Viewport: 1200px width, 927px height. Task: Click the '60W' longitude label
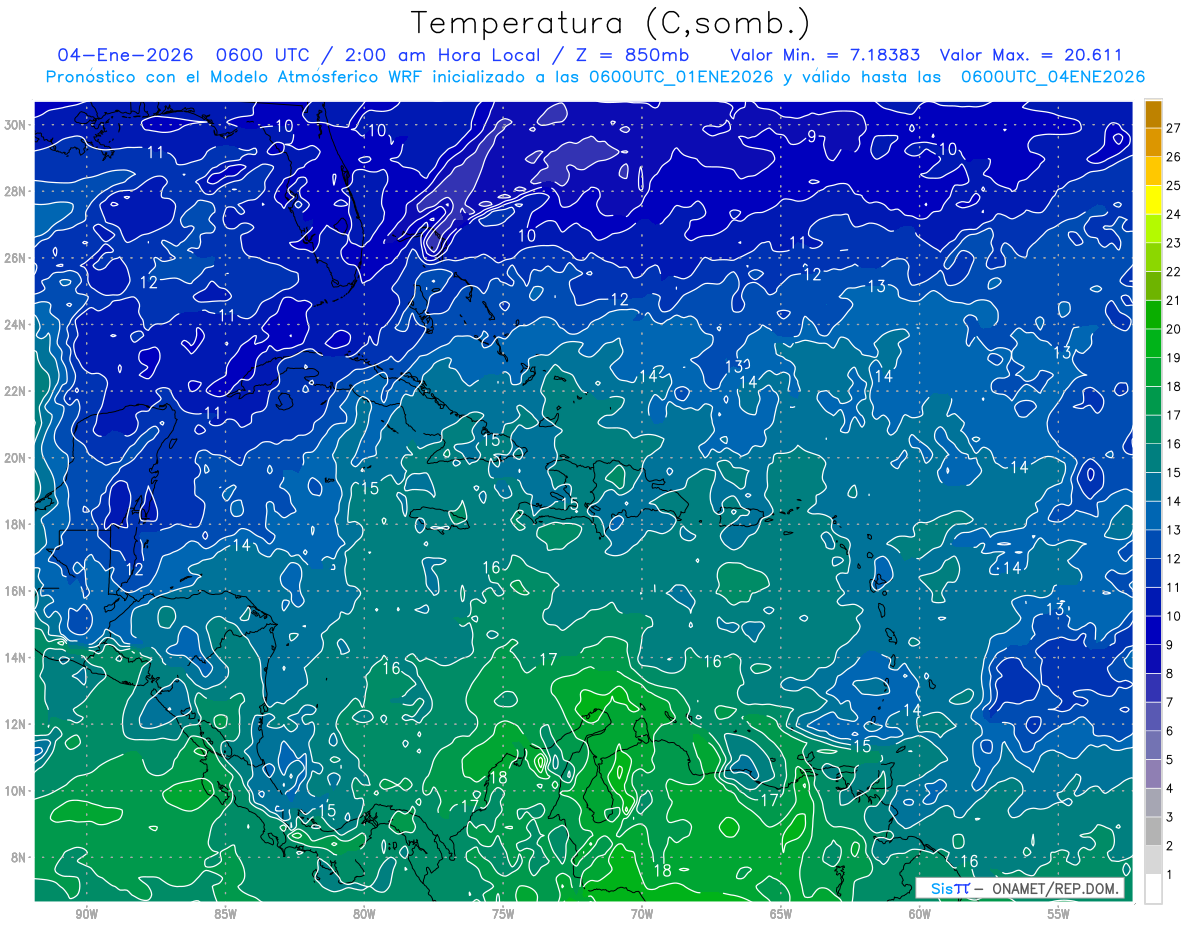click(920, 914)
